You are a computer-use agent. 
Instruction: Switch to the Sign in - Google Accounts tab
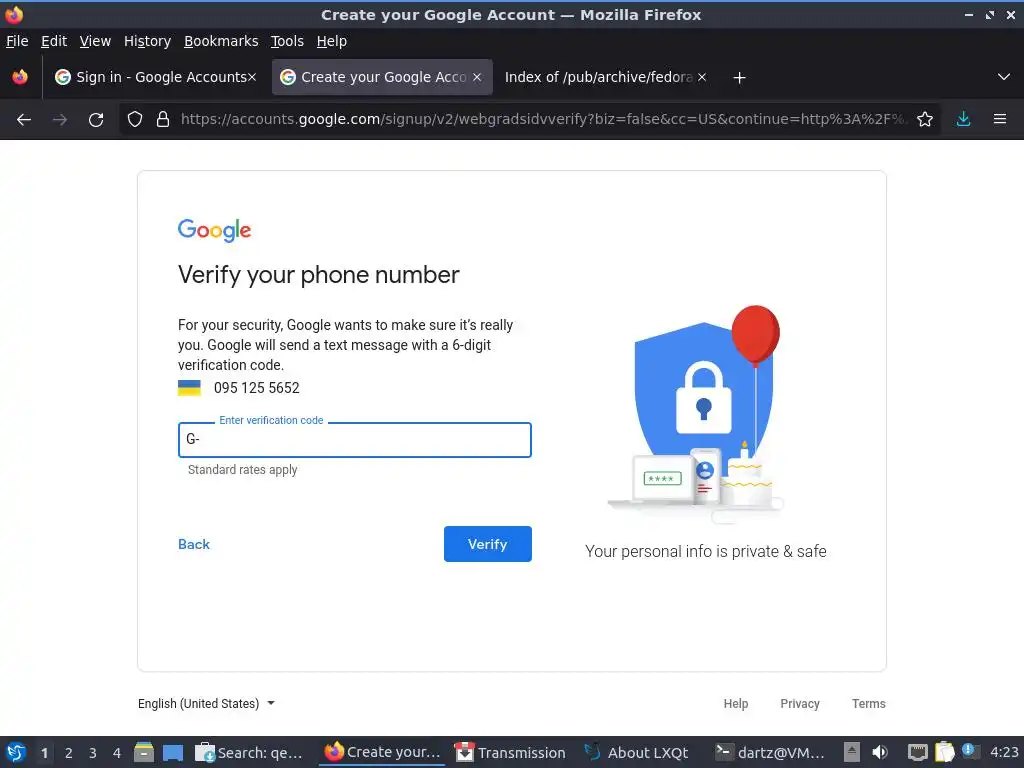(x=155, y=77)
